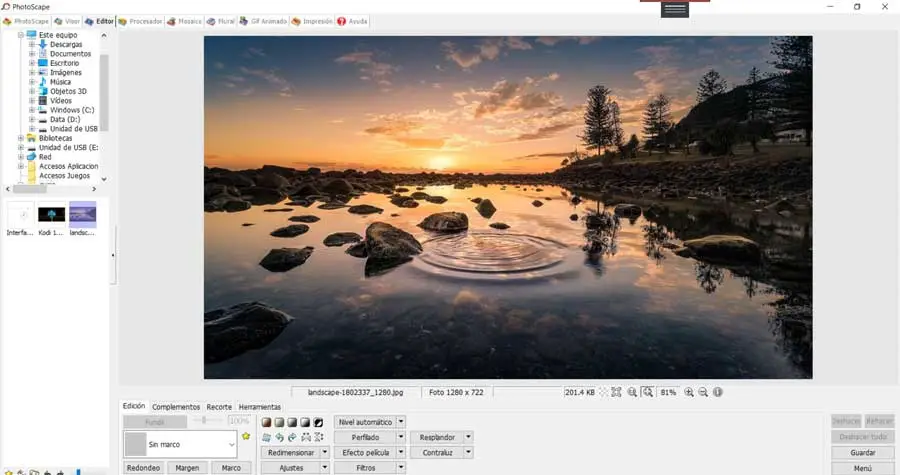Click the Música note folder icon

(42, 81)
